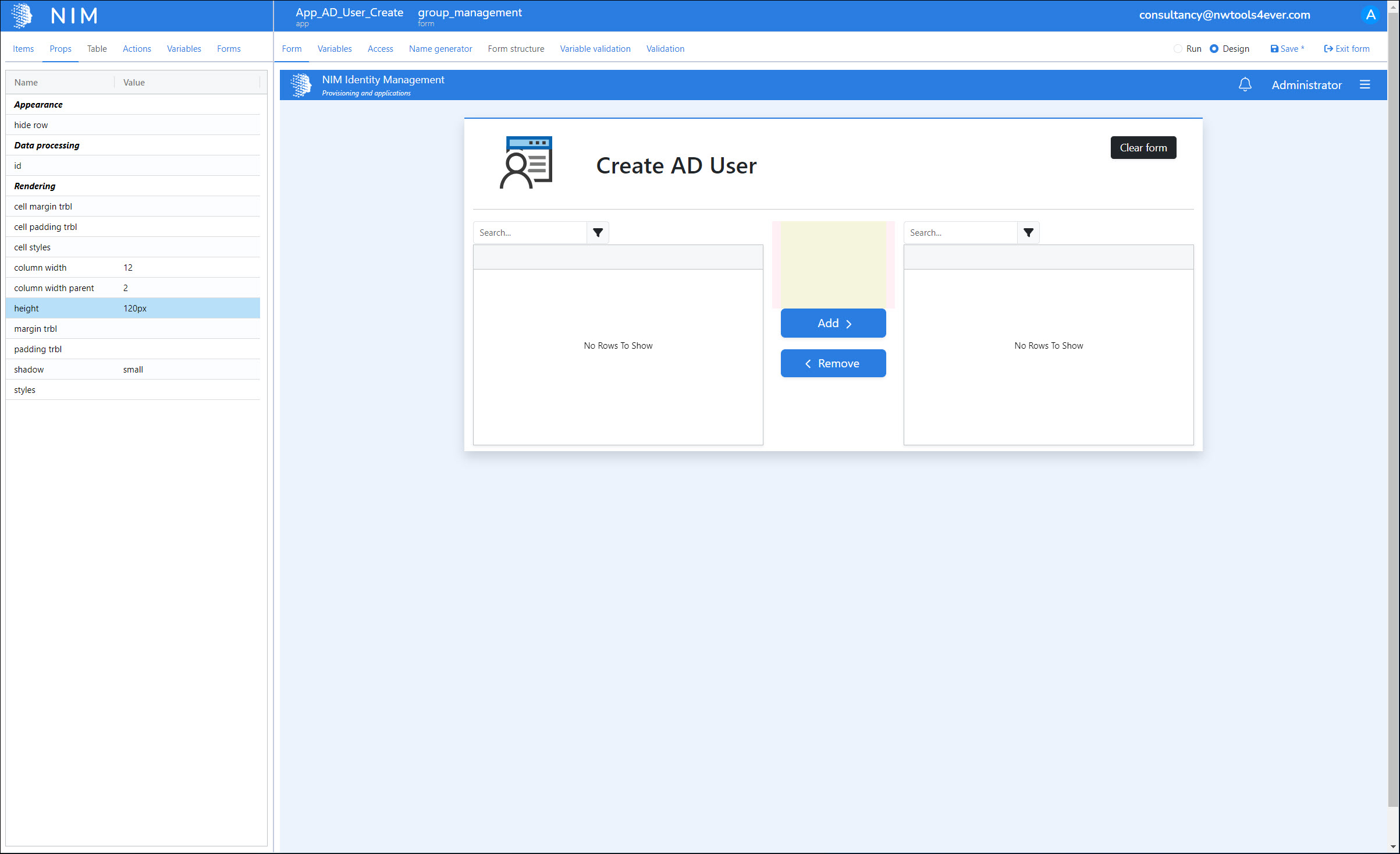Viewport: 1400px width, 854px height.
Task: Select the Run radio button
Action: coord(1178,49)
